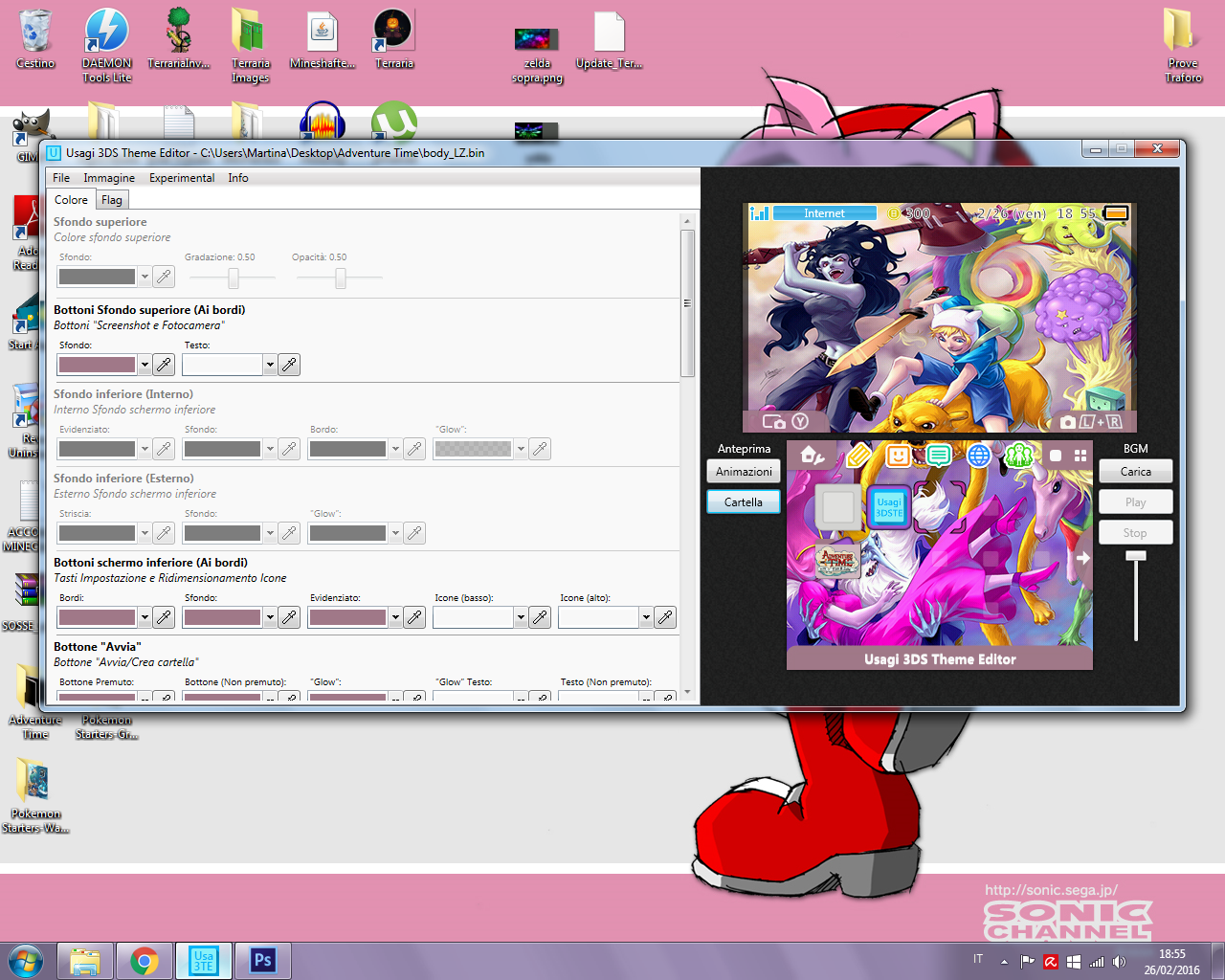Open Sfondo superiore color dropdown
This screenshot has width=1225, height=980.
(145, 277)
